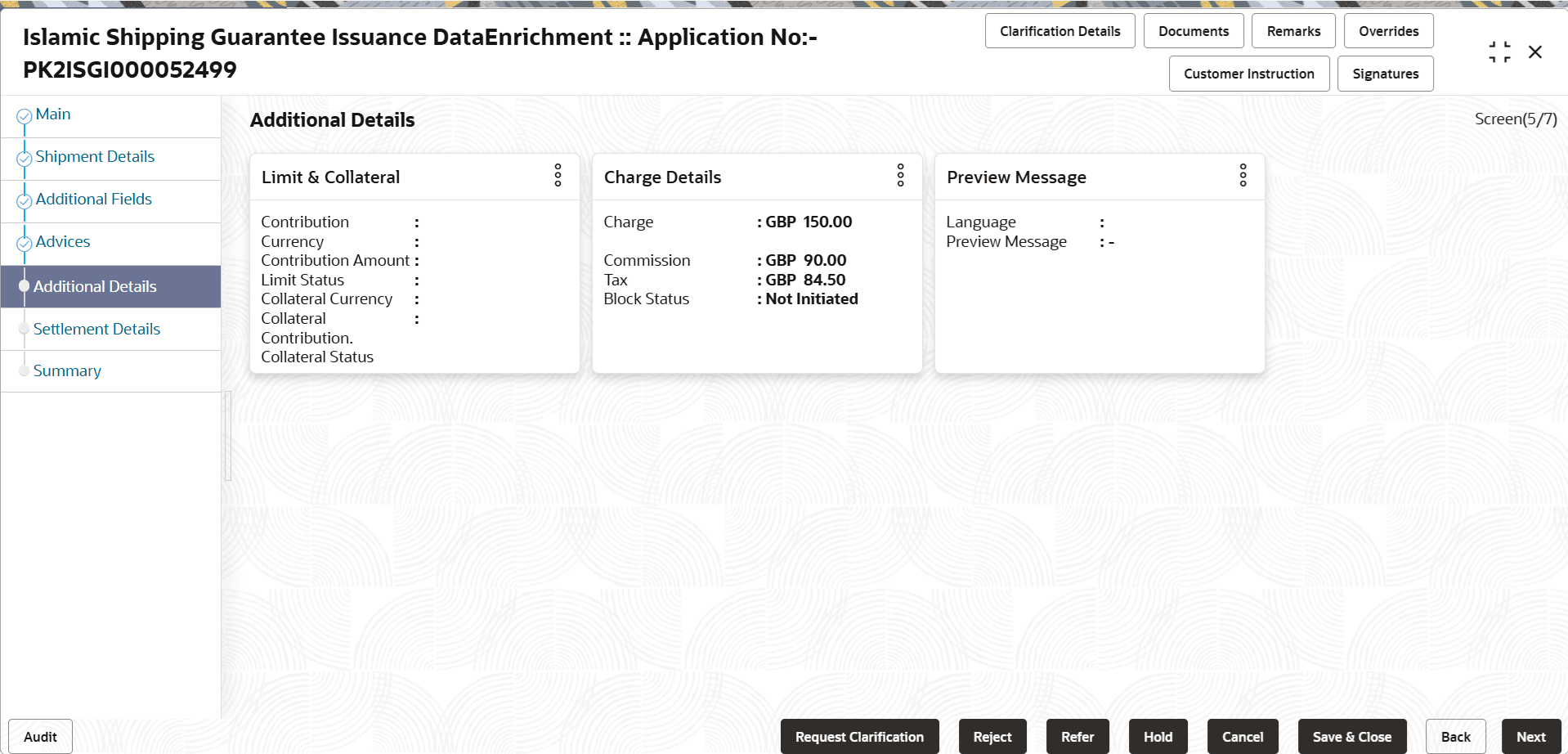1568x754 pixels.
Task: Open the Overrides button
Action: 1388,31
